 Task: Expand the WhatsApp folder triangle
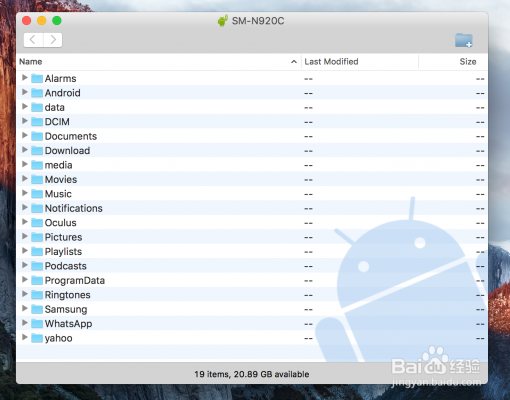[x=25, y=323]
